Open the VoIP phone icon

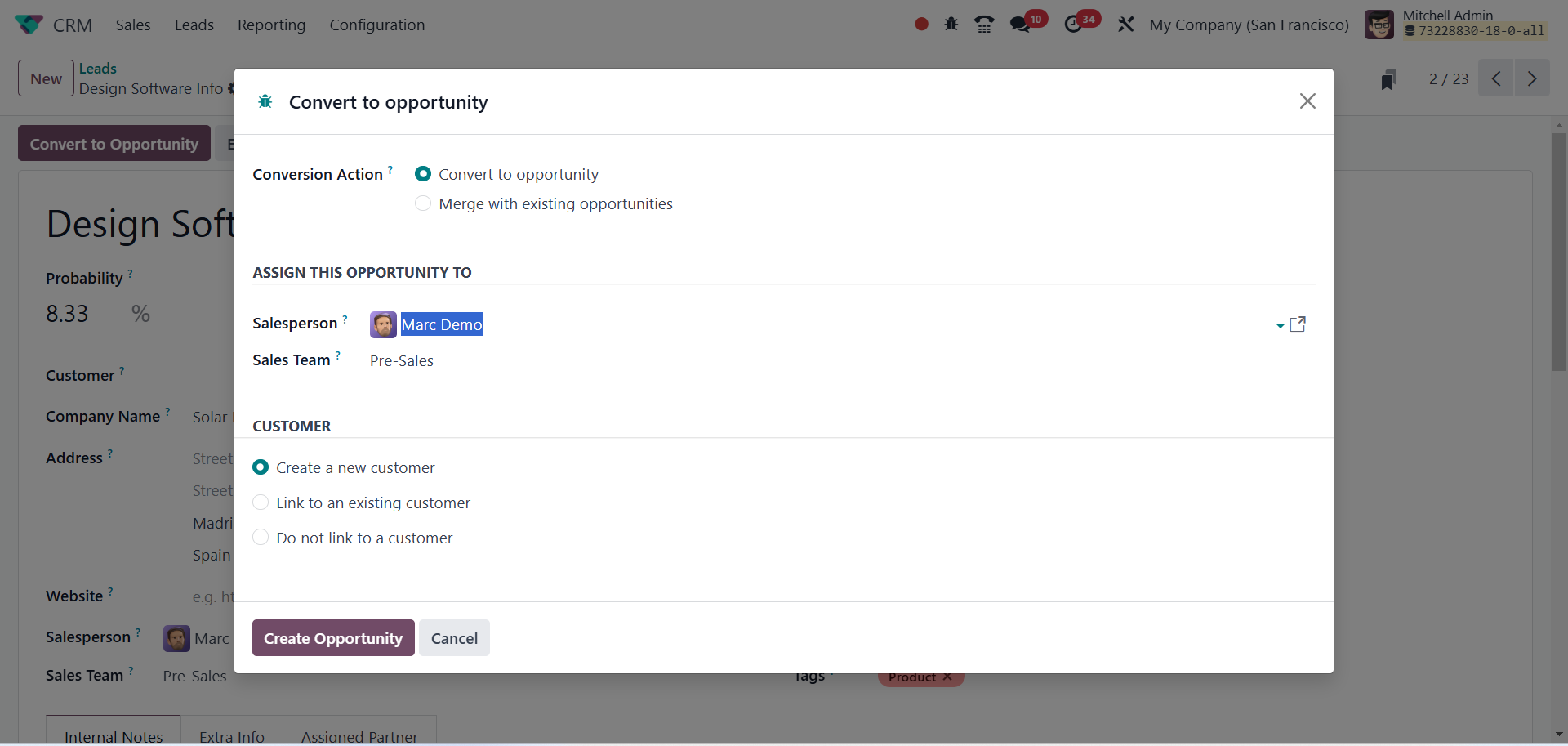tap(984, 25)
